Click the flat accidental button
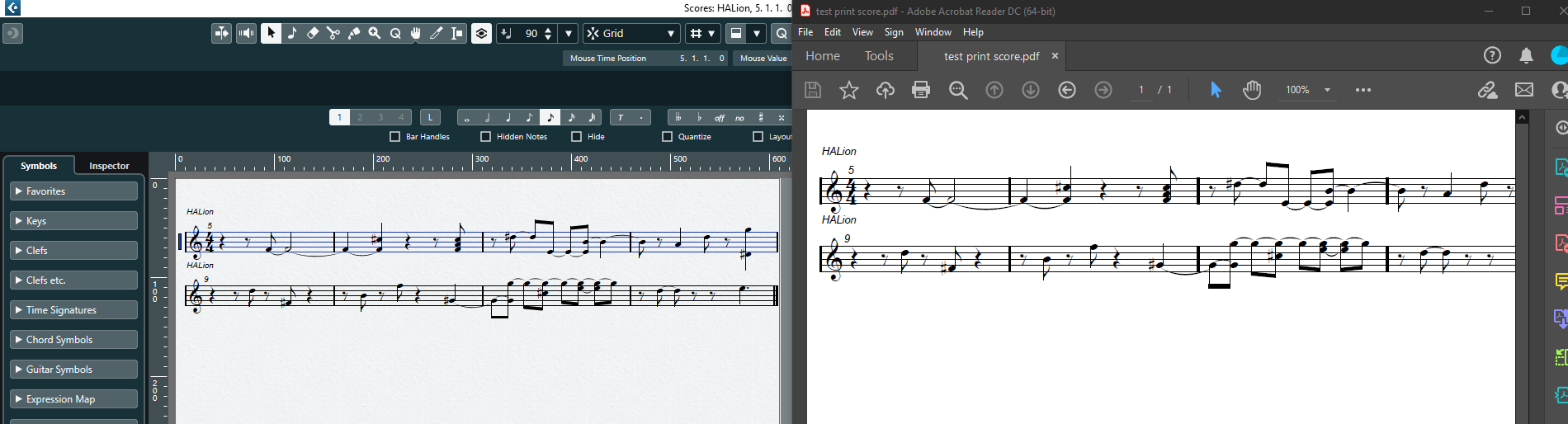1568x424 pixels. point(699,117)
